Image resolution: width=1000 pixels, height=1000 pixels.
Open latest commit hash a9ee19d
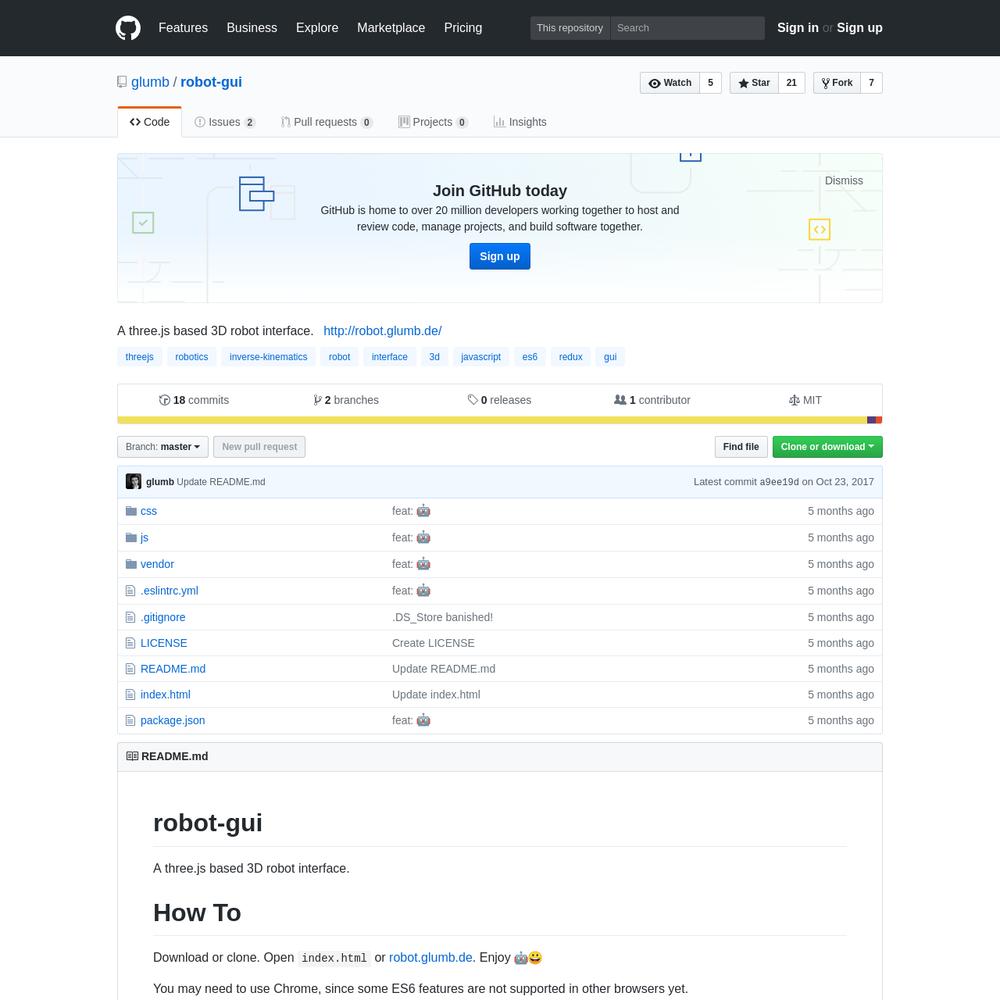779,482
